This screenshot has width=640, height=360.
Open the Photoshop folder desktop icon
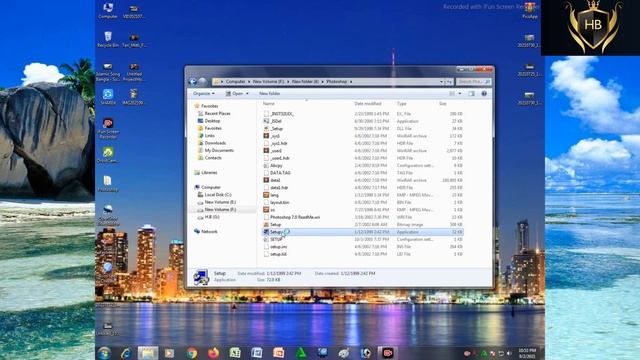click(x=108, y=183)
